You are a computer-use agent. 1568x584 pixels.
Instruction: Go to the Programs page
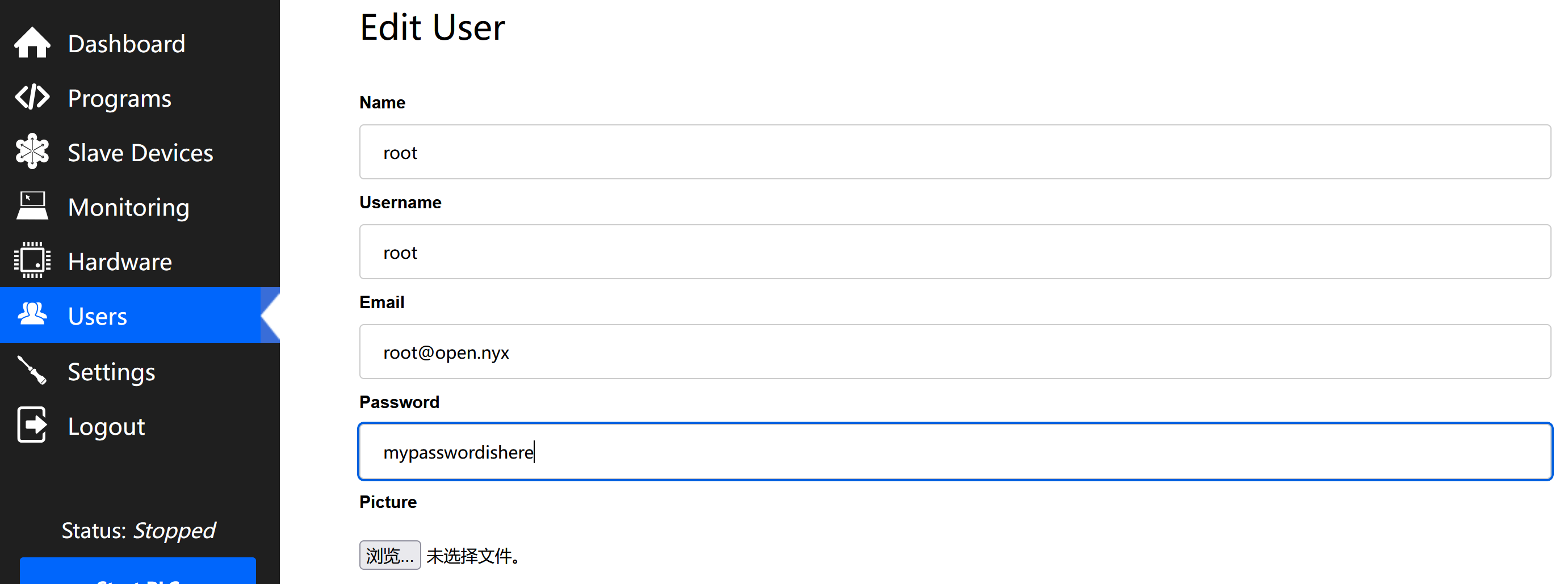point(119,99)
